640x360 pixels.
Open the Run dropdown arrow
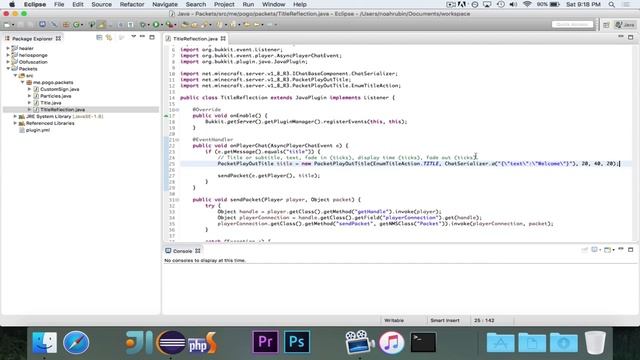coord(162,25)
